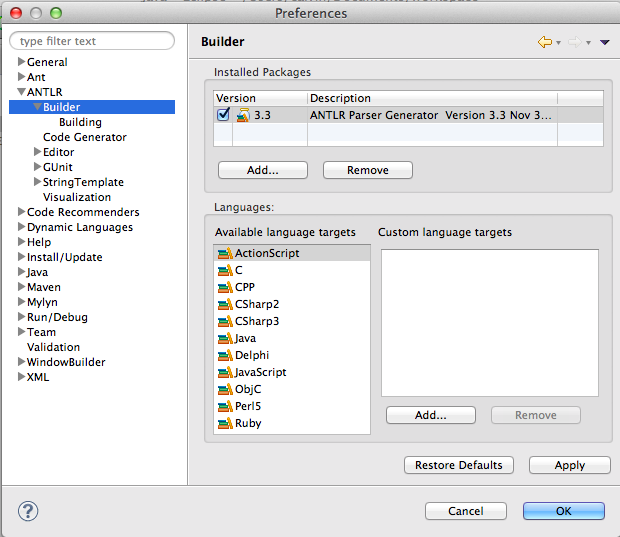
Task: Open the preferences view menu triangle
Action: (x=605, y=42)
